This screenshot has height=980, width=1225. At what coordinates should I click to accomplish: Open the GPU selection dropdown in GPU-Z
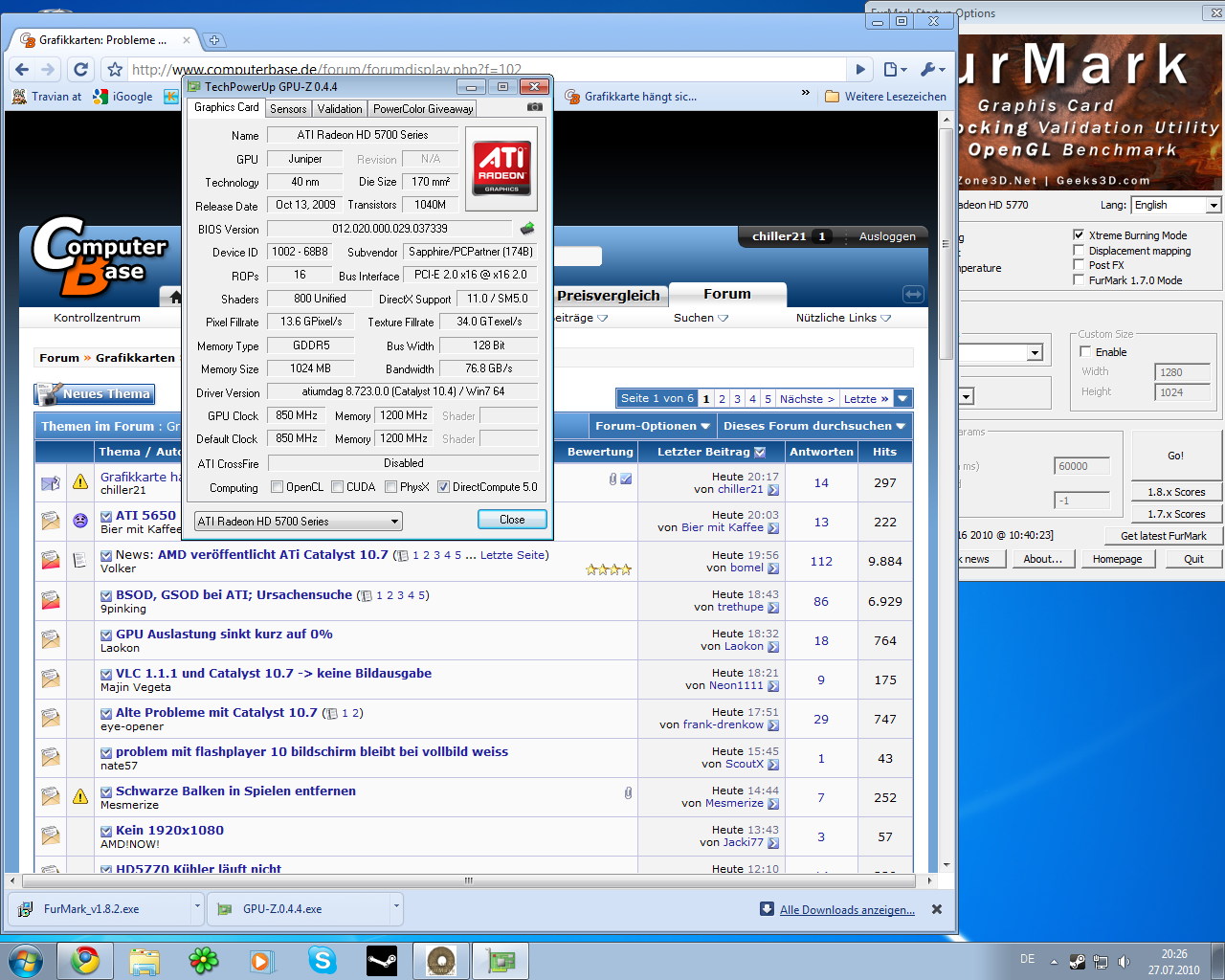point(298,522)
